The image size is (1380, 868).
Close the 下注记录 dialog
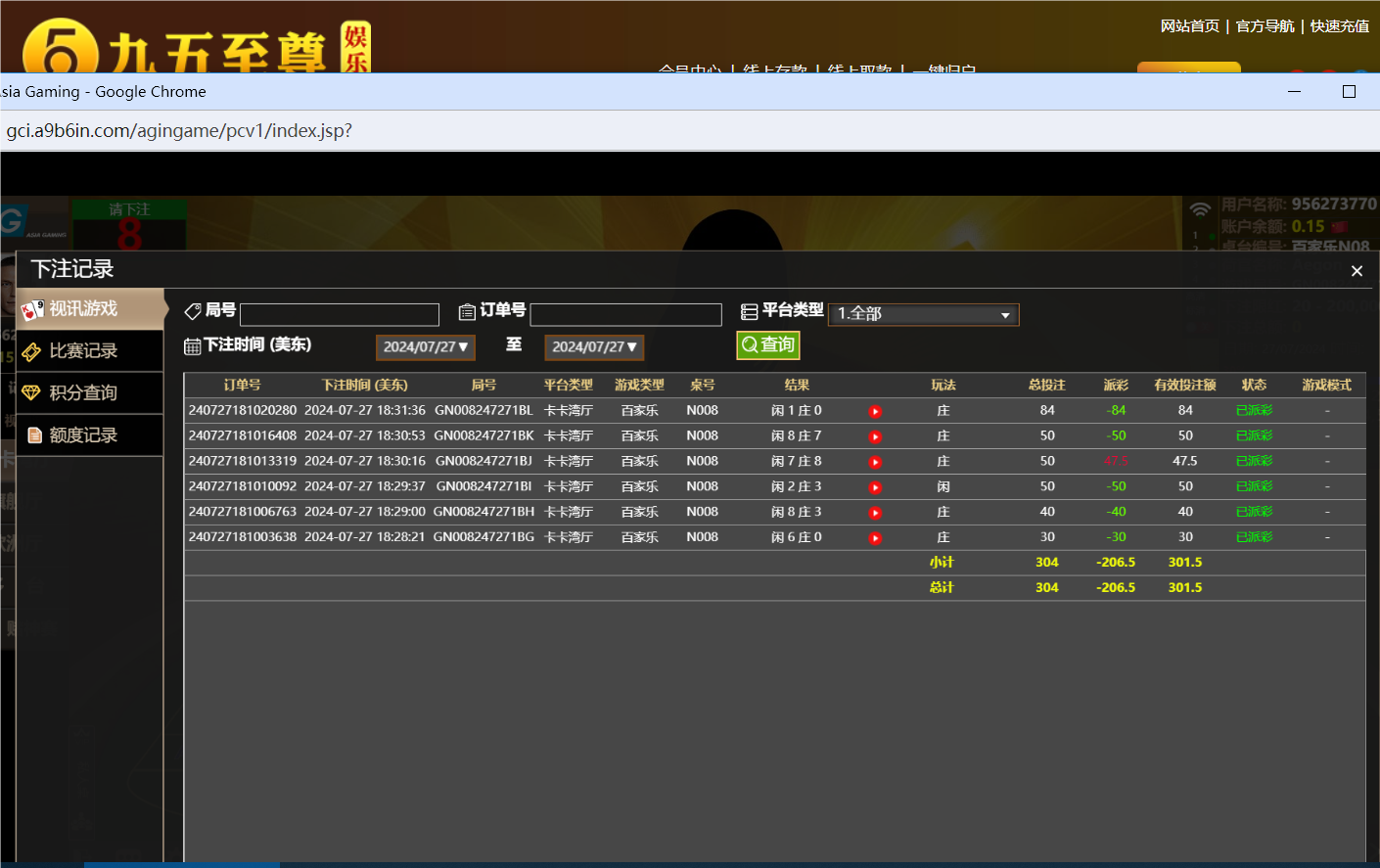point(1357,271)
